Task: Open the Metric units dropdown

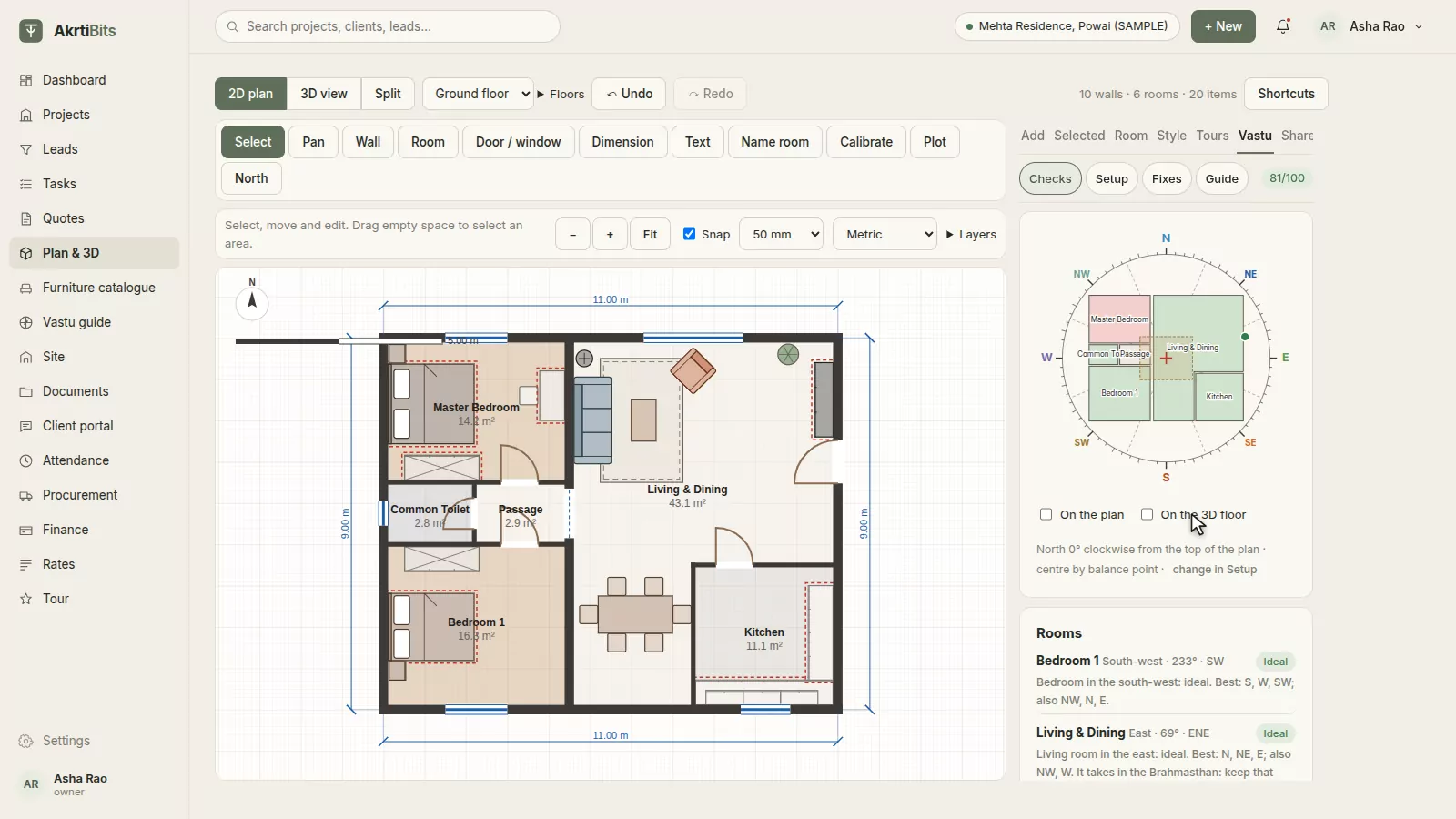Action: [x=885, y=234]
